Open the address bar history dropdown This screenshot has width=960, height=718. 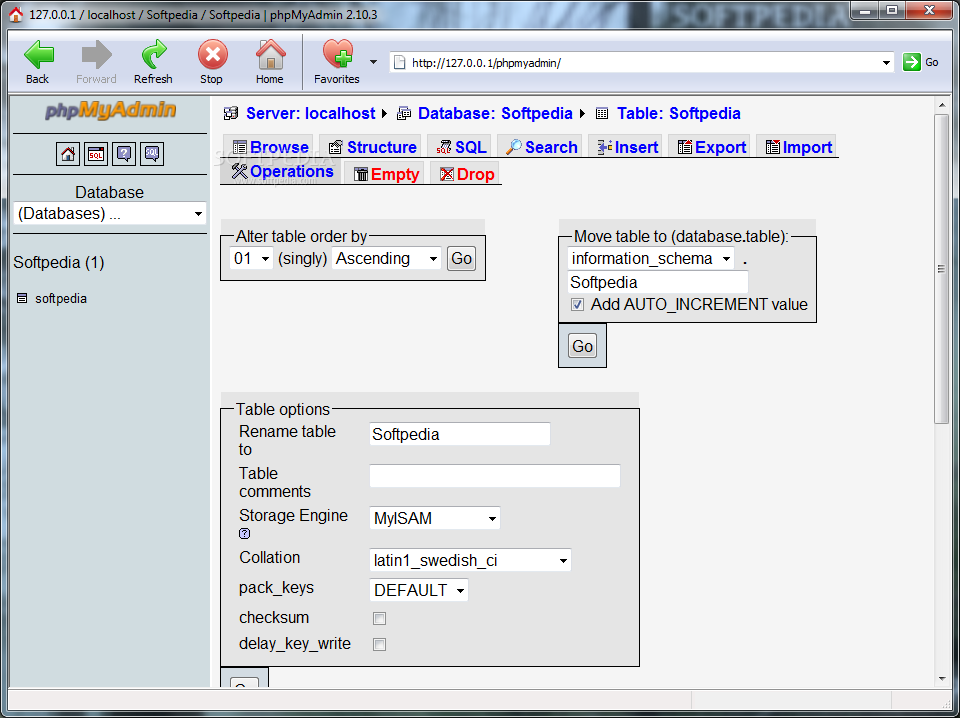(x=886, y=62)
